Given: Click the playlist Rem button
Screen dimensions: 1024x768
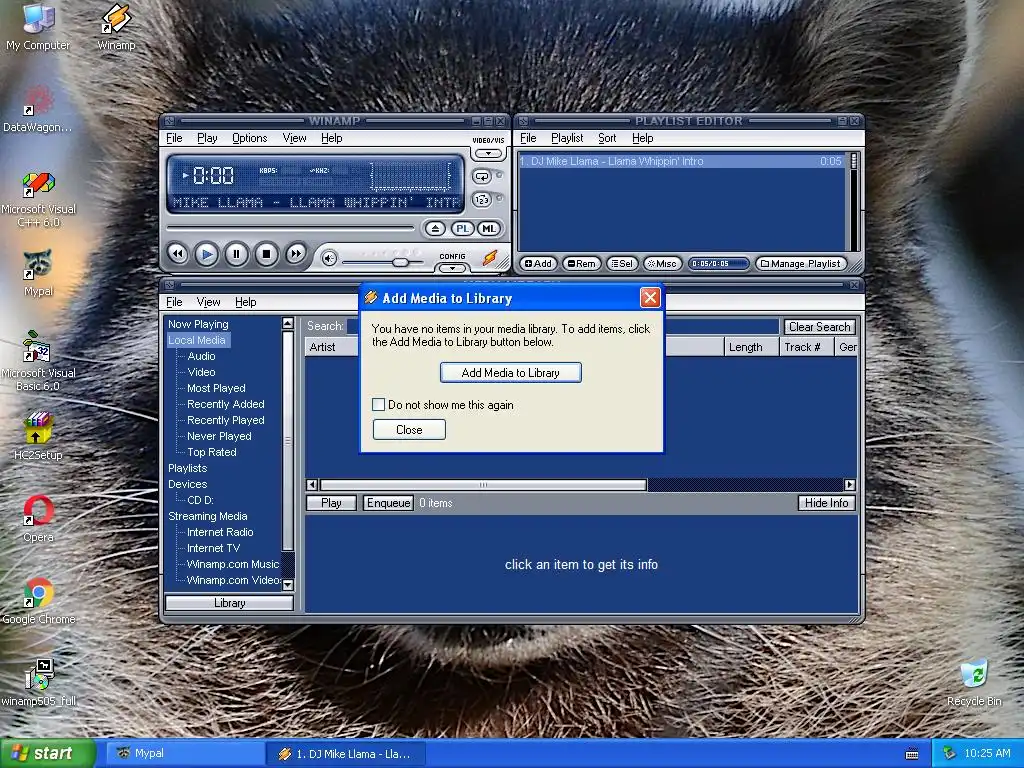Looking at the screenshot, I should tap(581, 263).
